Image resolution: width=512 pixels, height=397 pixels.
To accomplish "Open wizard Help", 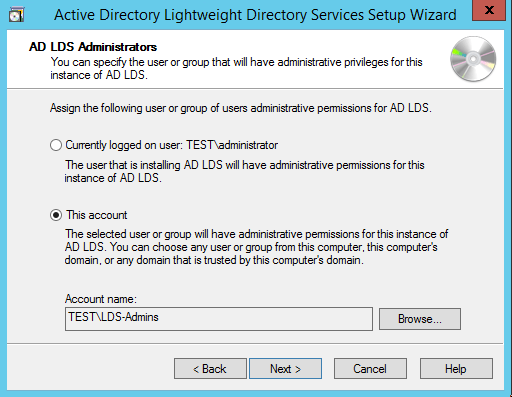I will pyautogui.click(x=456, y=369).
